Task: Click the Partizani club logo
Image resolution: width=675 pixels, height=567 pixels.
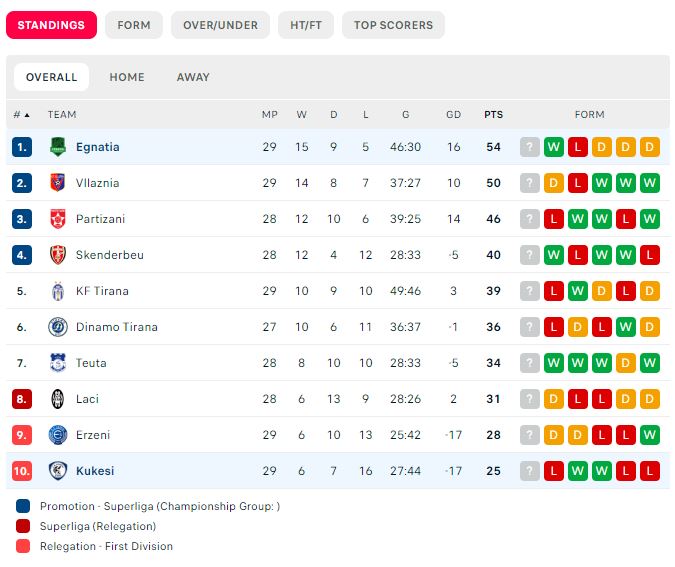Action: (x=58, y=219)
